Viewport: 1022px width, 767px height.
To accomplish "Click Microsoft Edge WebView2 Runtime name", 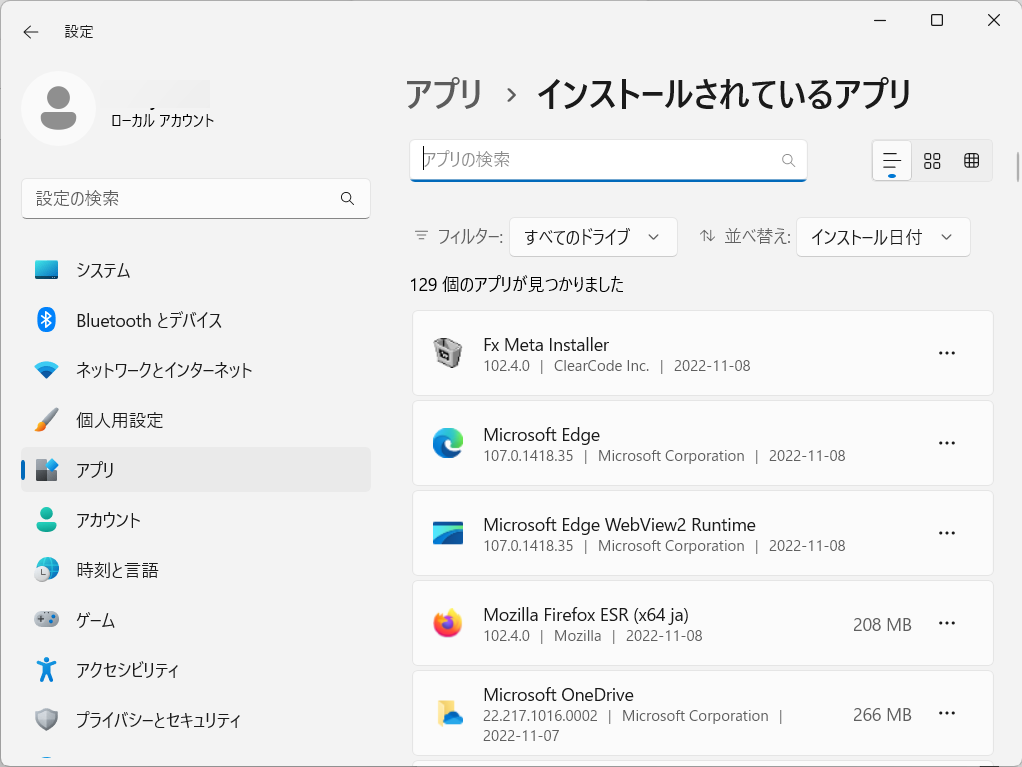I will click(x=619, y=525).
